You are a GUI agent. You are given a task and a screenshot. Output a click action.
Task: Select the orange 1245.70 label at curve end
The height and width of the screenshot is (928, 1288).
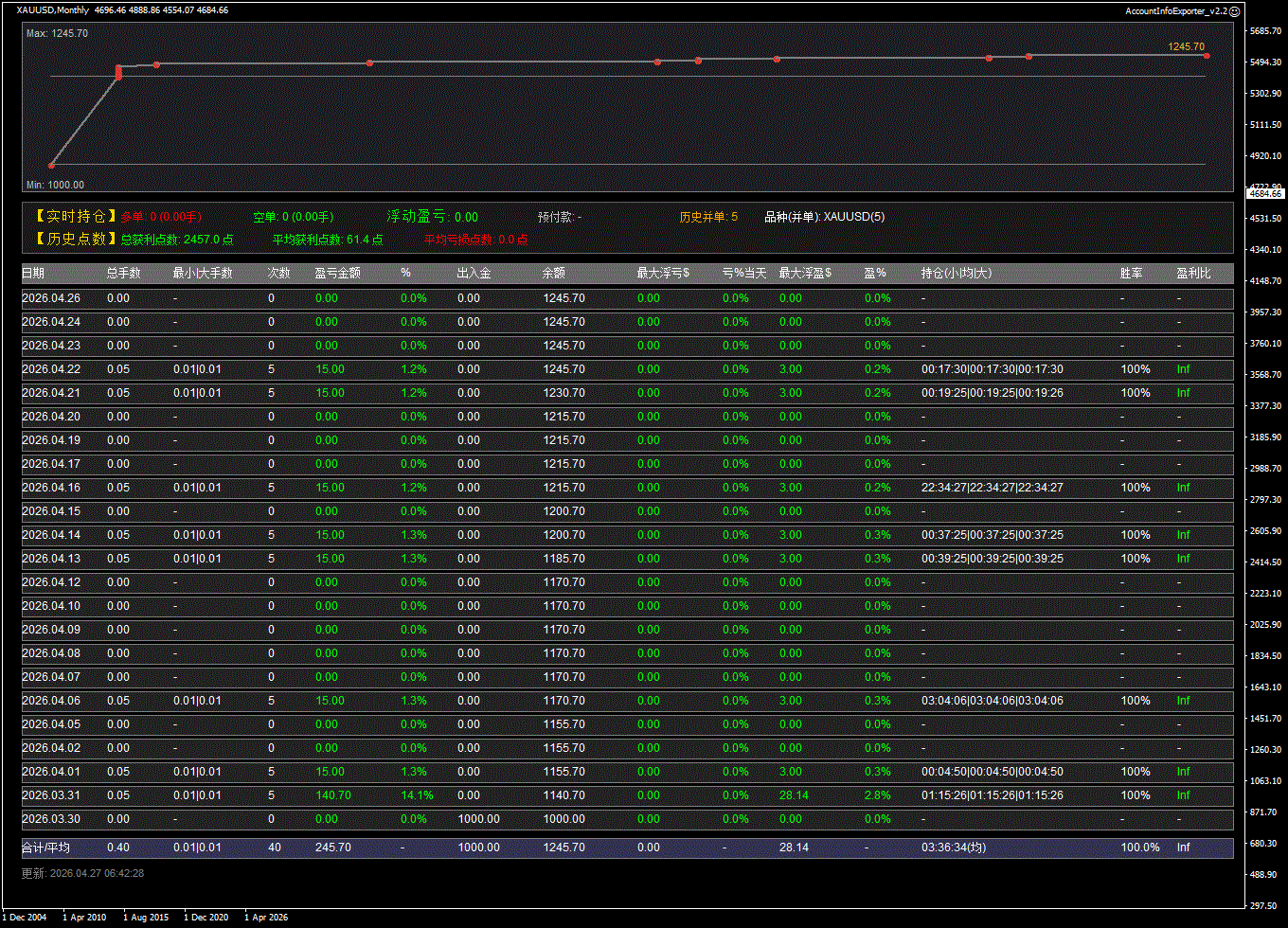coord(1186,46)
